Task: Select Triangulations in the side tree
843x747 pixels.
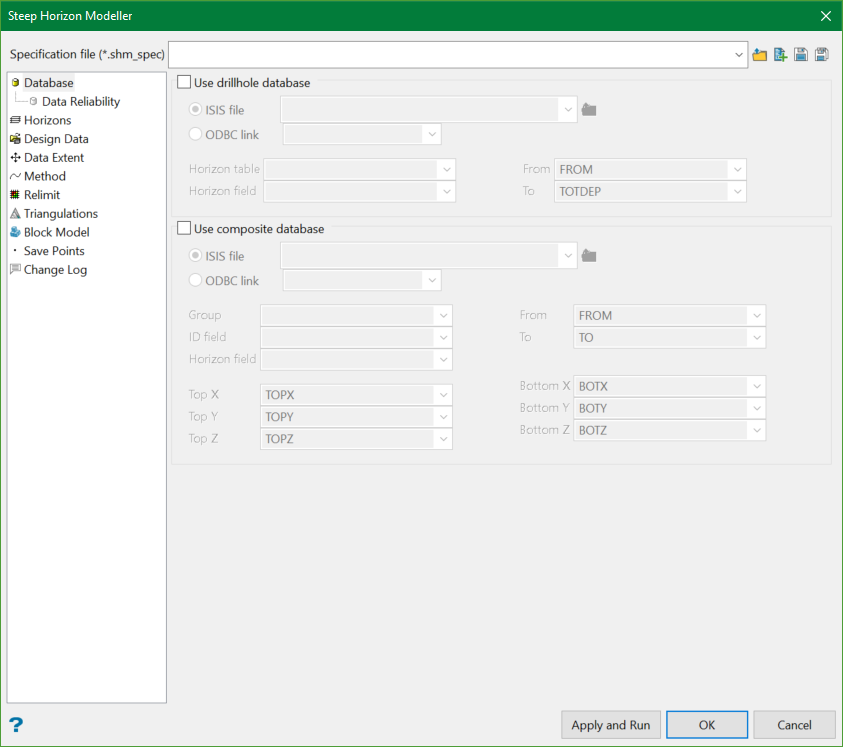Action: coord(60,213)
